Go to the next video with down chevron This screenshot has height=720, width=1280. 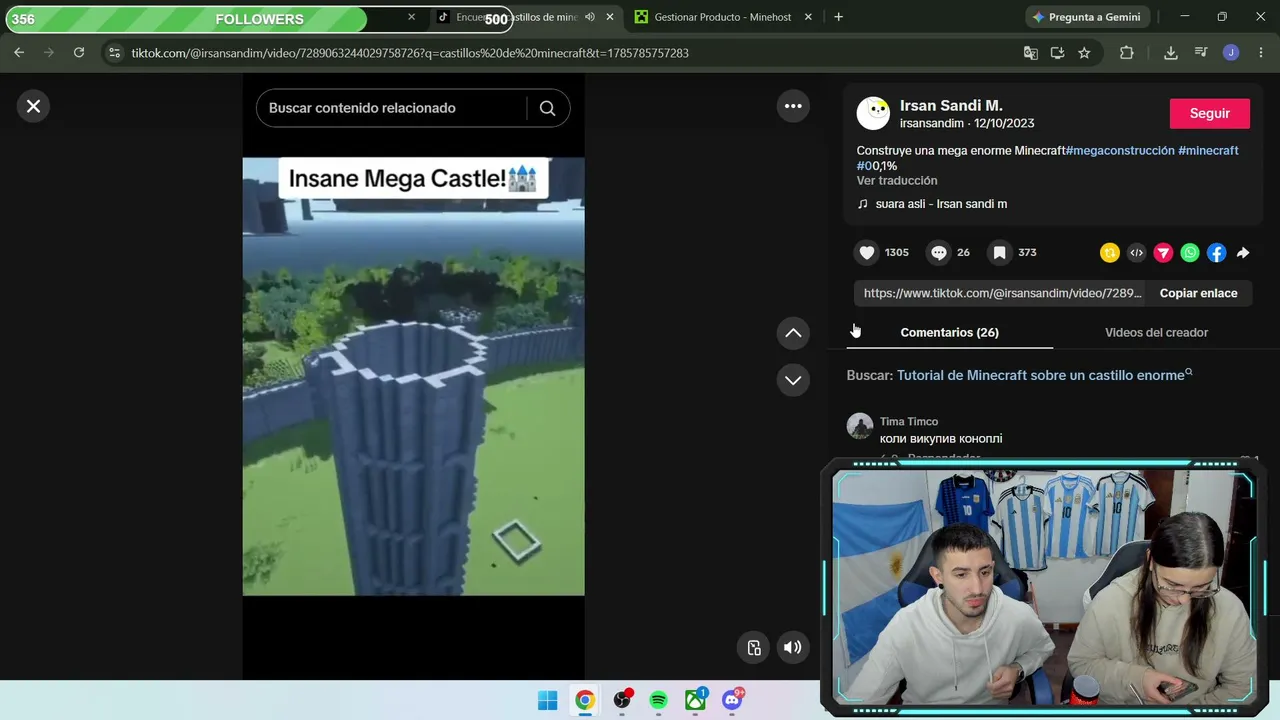[x=793, y=380]
